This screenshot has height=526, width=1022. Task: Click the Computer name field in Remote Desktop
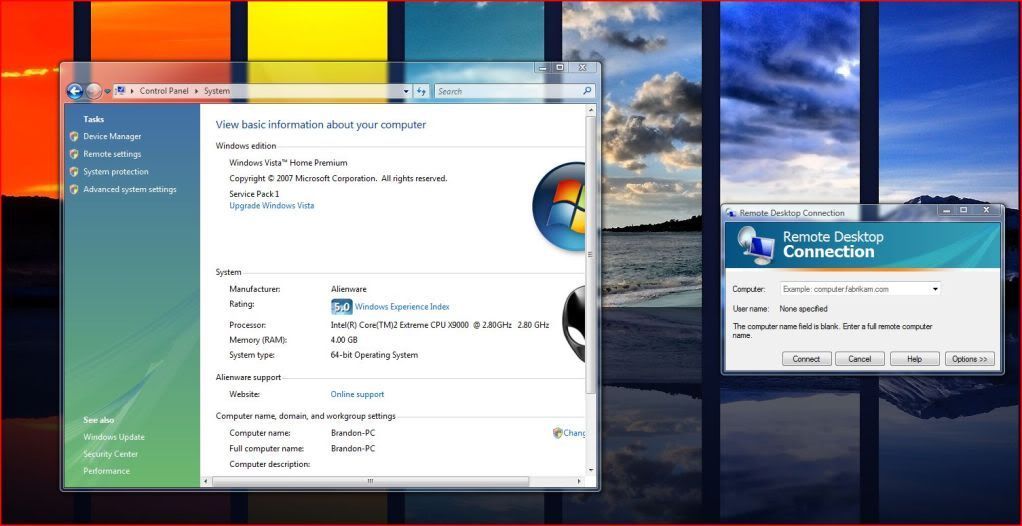coord(854,289)
